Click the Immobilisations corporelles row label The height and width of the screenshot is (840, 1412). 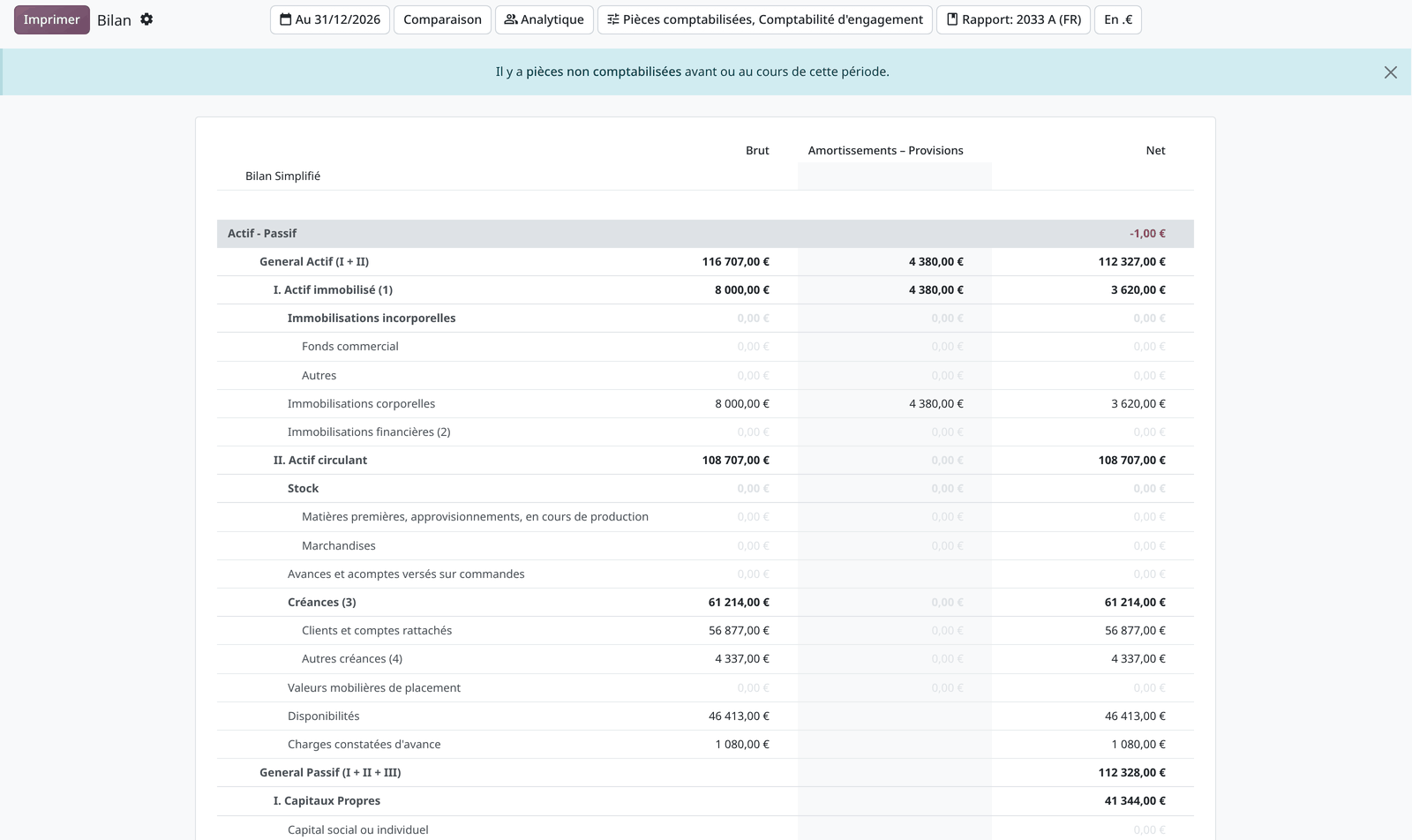tap(361, 404)
